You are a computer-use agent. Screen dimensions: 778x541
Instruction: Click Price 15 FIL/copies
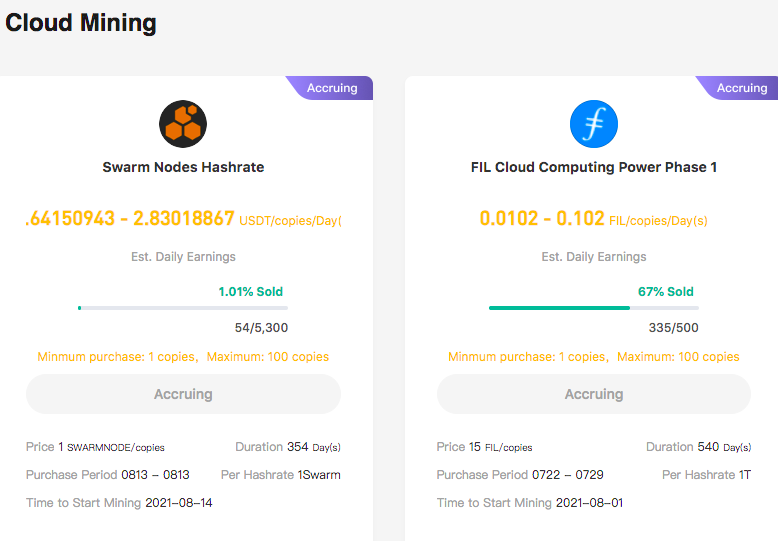point(484,447)
